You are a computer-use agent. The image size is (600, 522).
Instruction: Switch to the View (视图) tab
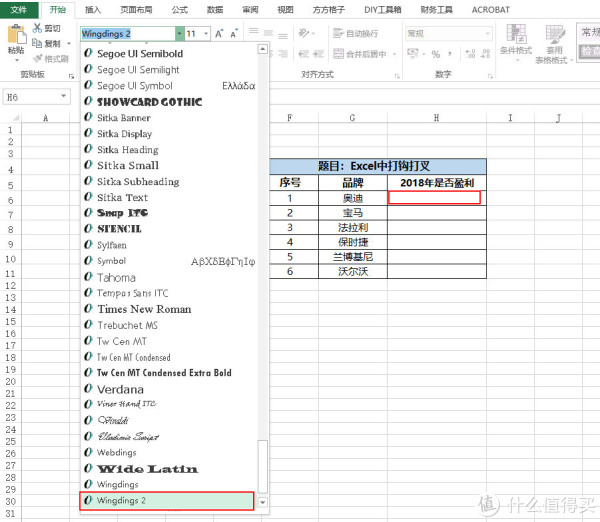[285, 10]
